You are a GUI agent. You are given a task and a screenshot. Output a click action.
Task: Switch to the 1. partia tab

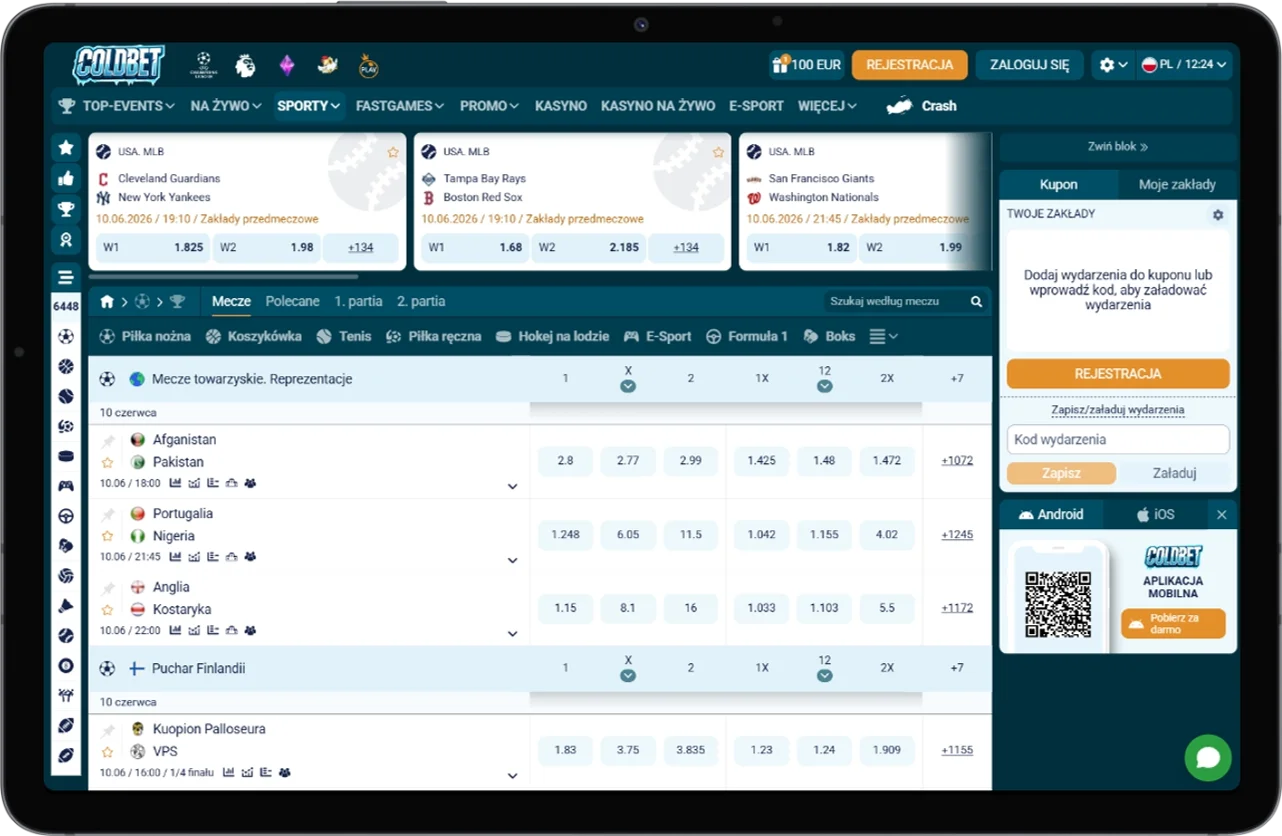pyautogui.click(x=358, y=301)
